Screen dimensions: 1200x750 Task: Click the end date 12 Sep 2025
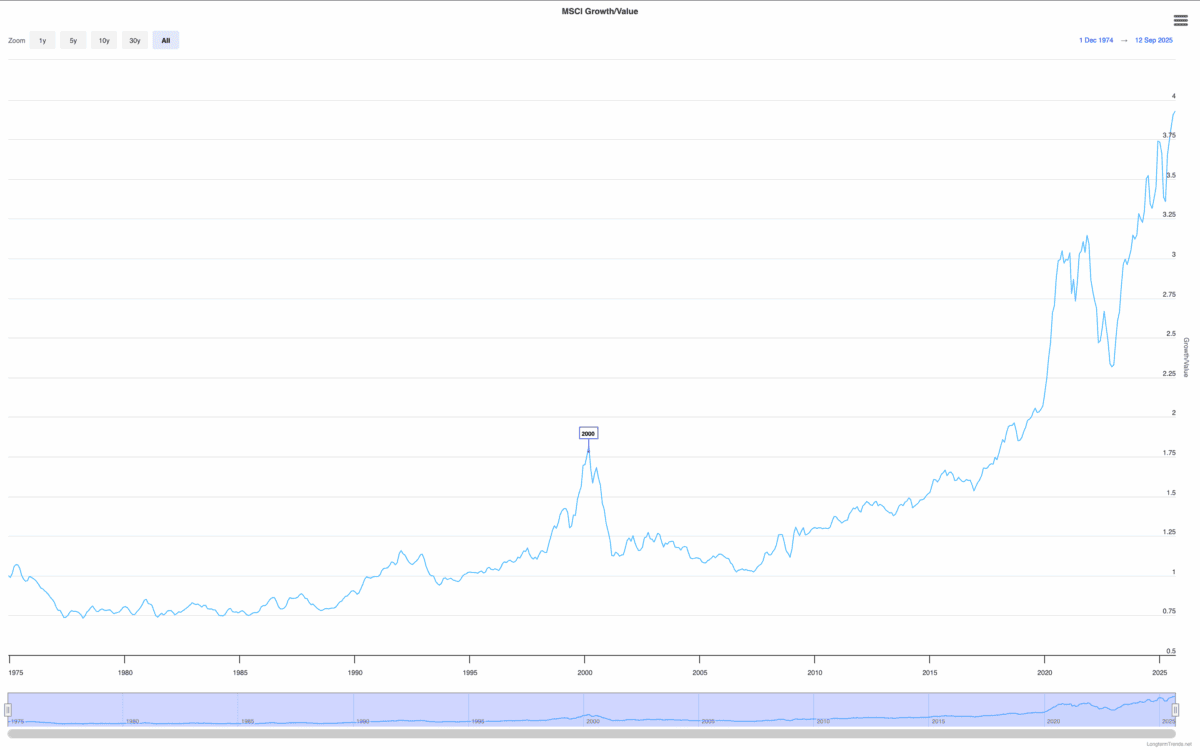1153,40
